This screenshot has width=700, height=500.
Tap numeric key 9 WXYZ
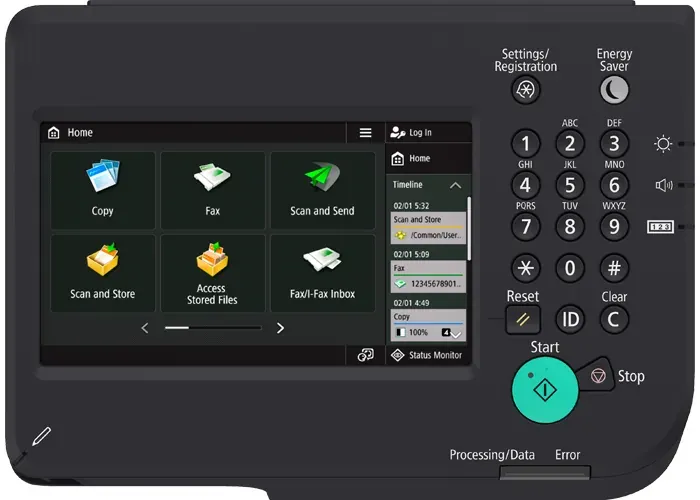tap(614, 227)
